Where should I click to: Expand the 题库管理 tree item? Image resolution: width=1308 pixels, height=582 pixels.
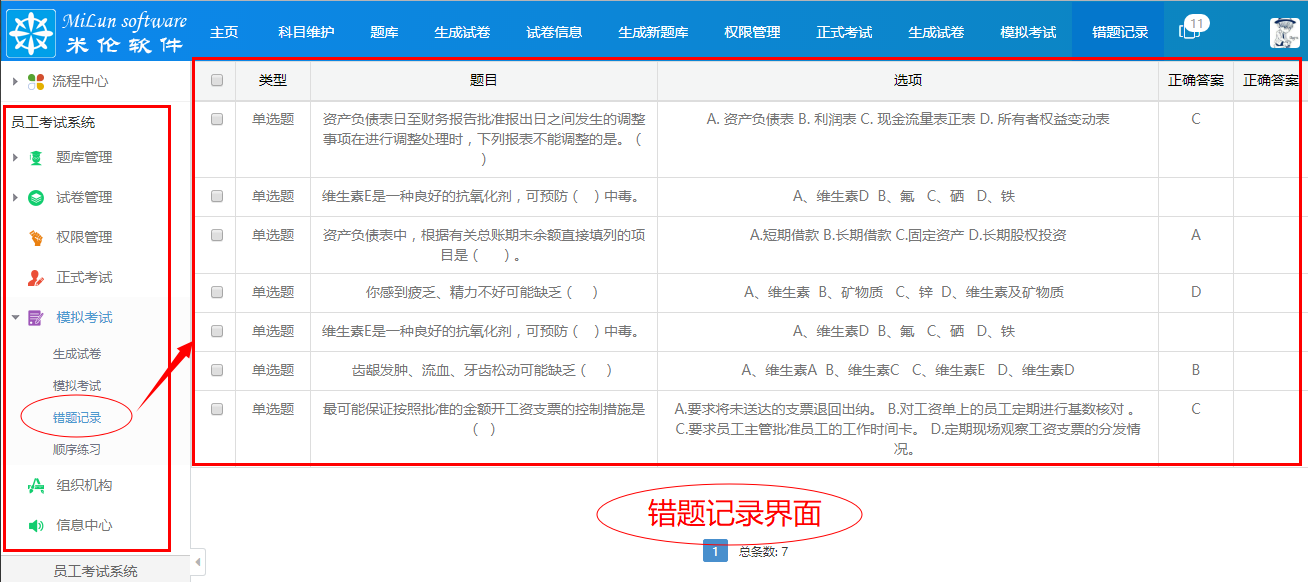tap(14, 157)
